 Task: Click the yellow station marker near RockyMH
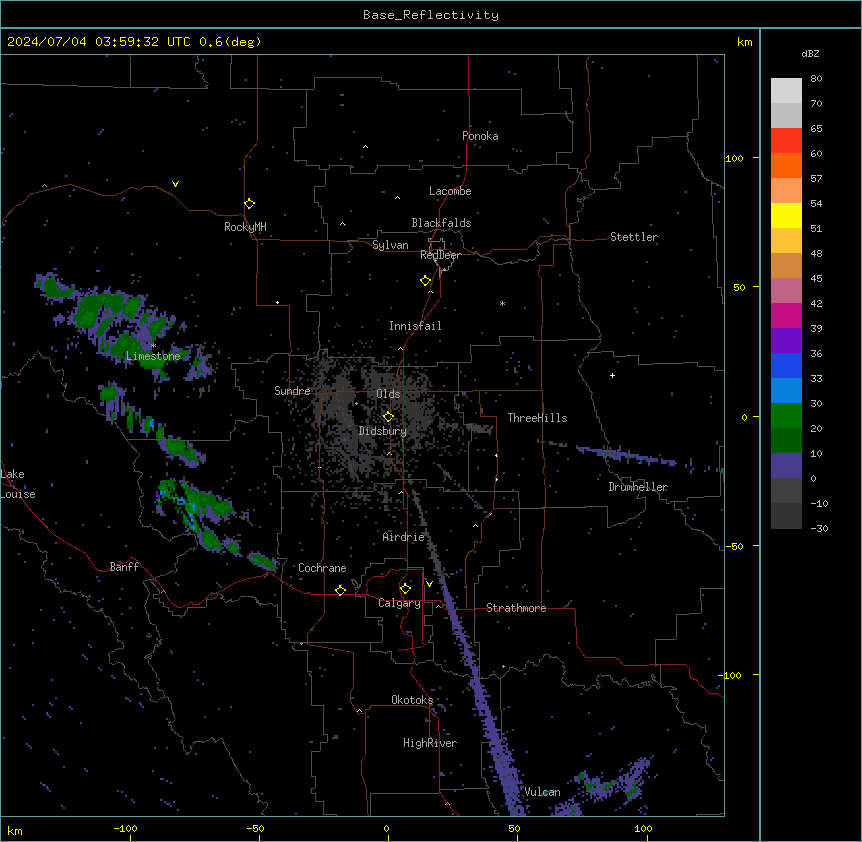pos(249,203)
